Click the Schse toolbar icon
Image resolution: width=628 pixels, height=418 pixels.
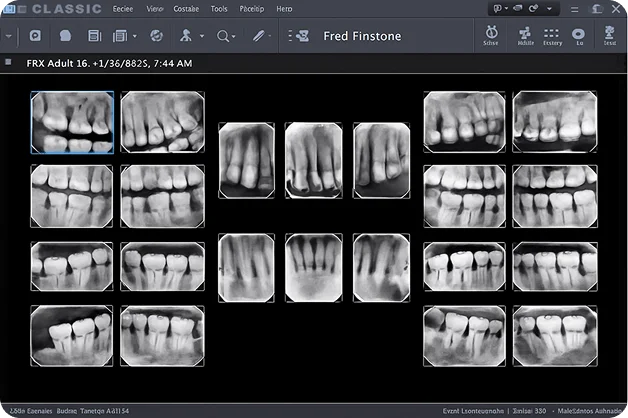(x=491, y=36)
